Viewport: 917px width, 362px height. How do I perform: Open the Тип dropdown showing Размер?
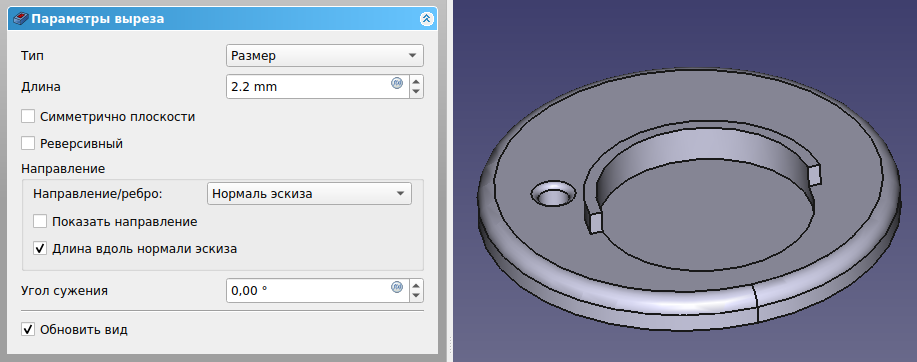325,56
